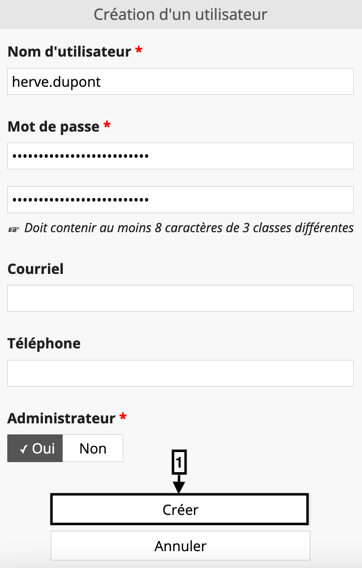Viewport: 362px width, 568px height.
Task: Click the Téléphone label
Action: coord(44,343)
